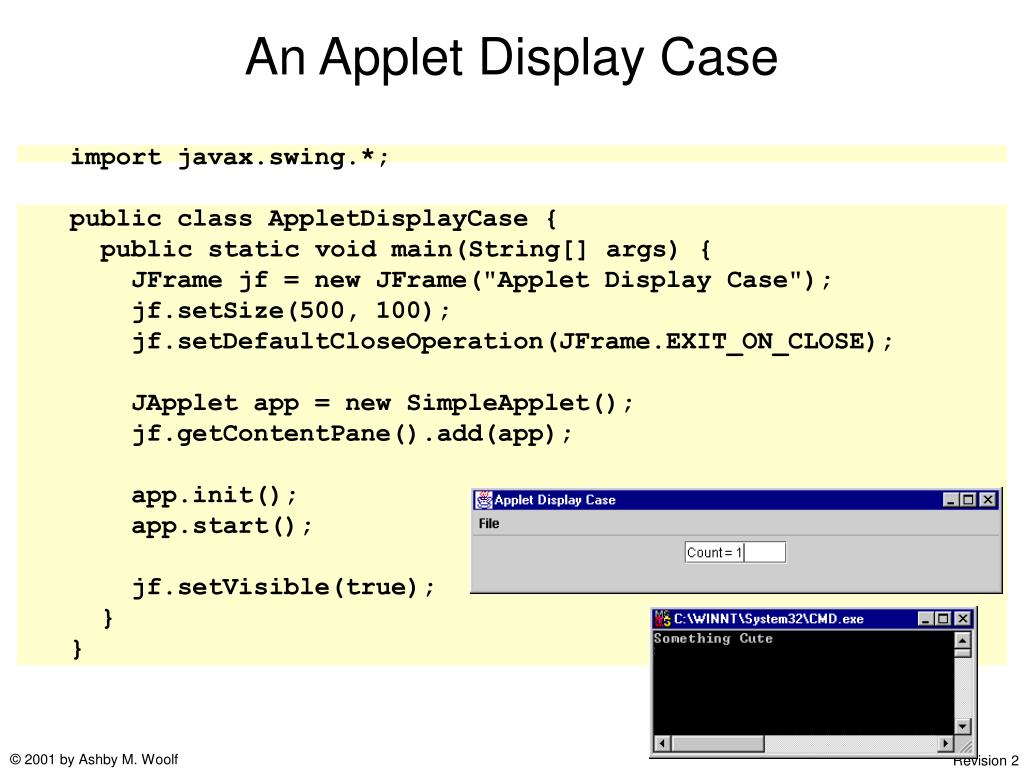Click the 'JFrame jf = new JFrame' code line

click(x=482, y=280)
